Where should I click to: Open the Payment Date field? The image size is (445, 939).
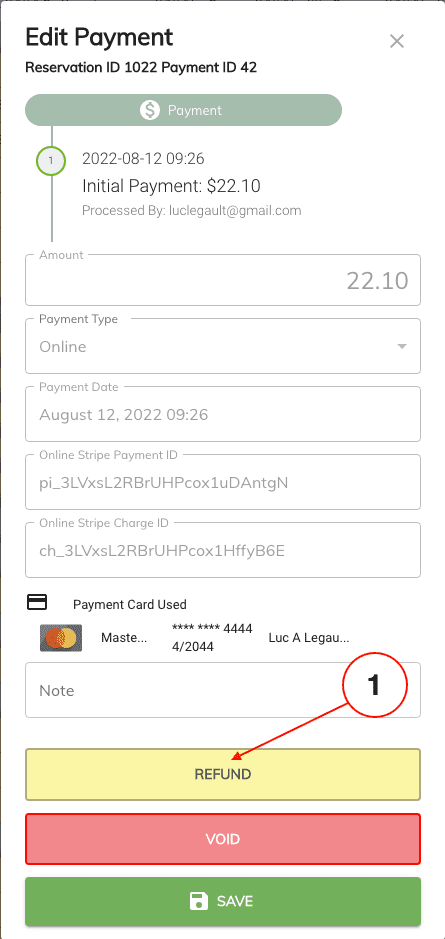pos(223,414)
